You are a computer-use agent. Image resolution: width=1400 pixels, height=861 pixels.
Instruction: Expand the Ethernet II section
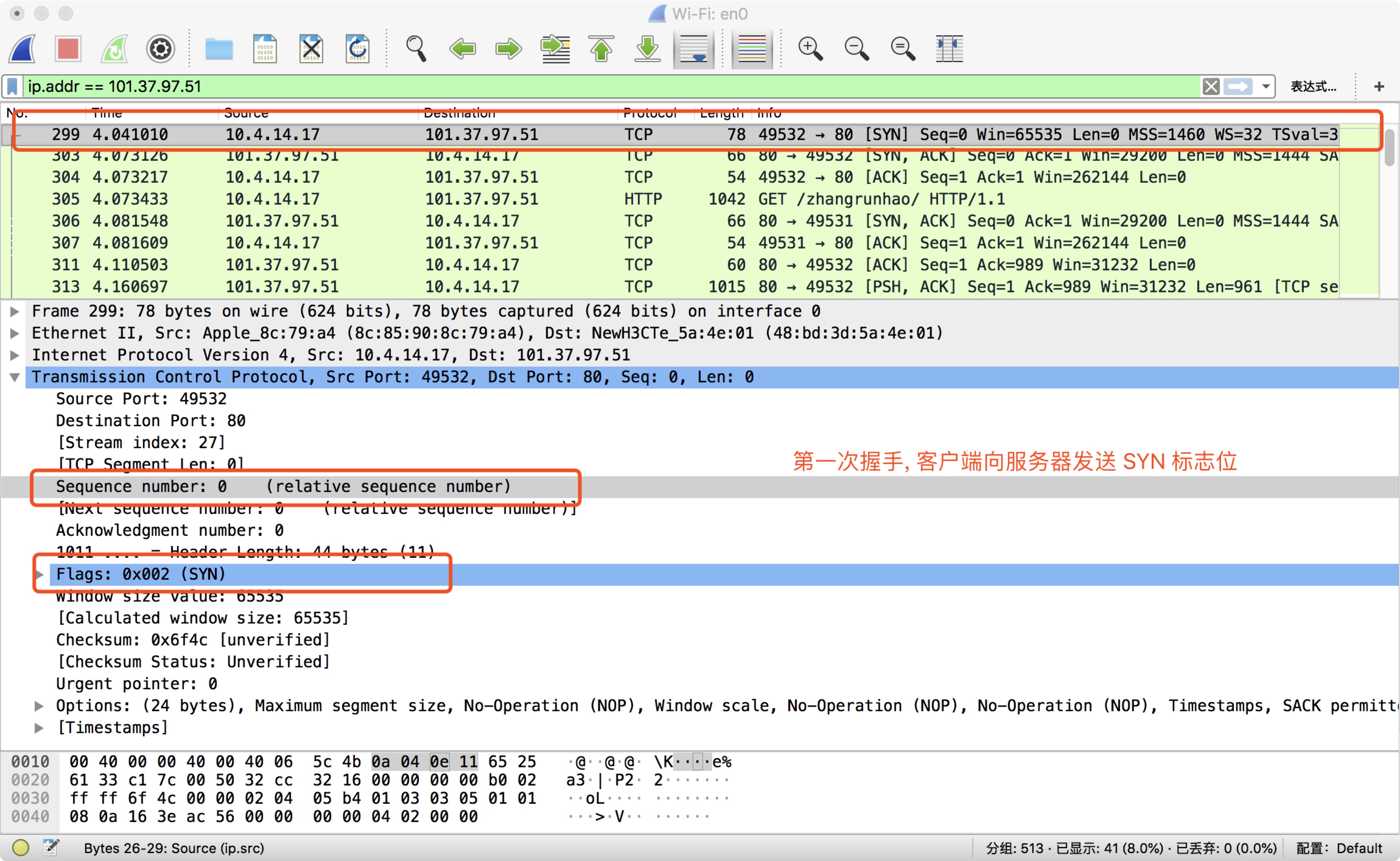(15, 333)
